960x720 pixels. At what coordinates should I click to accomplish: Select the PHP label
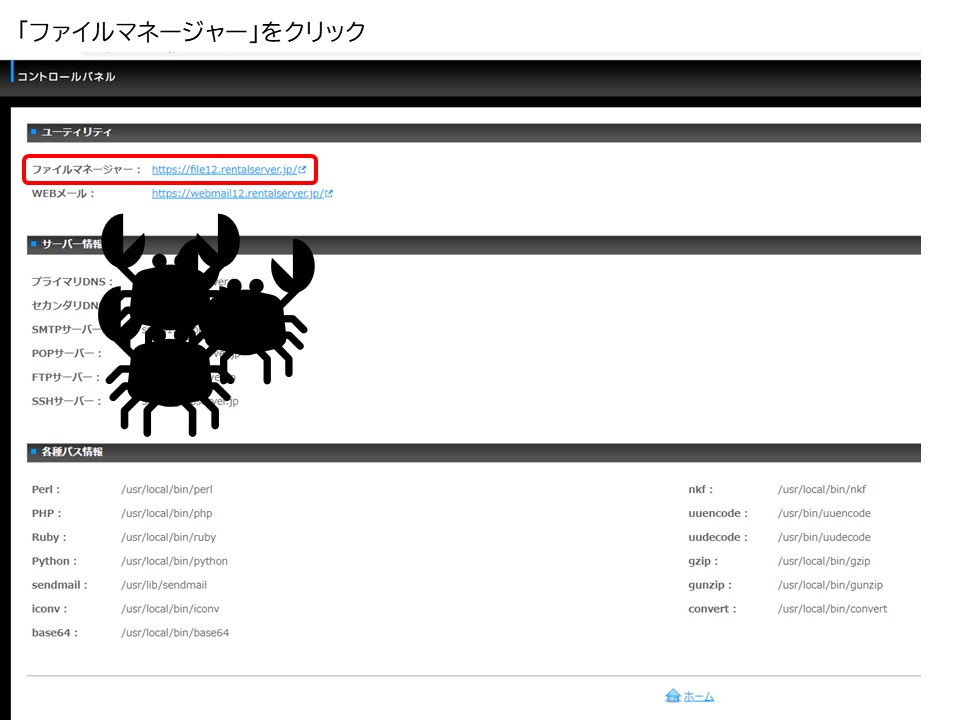point(47,513)
